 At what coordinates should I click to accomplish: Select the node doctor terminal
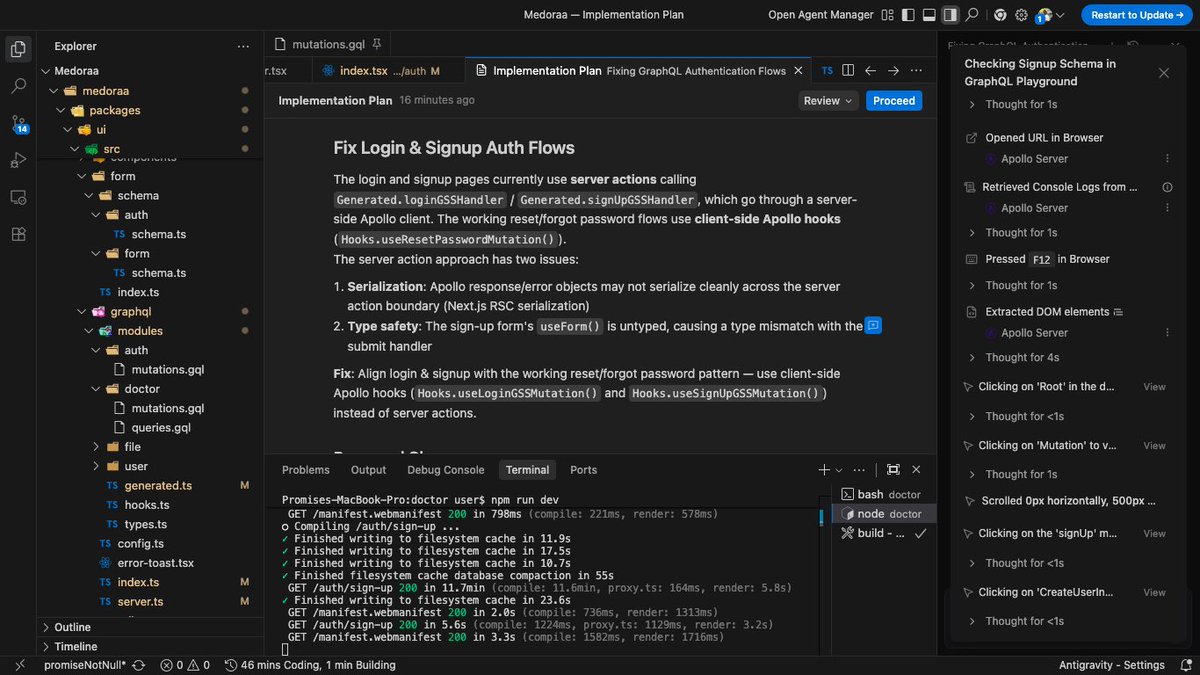tap(884, 514)
